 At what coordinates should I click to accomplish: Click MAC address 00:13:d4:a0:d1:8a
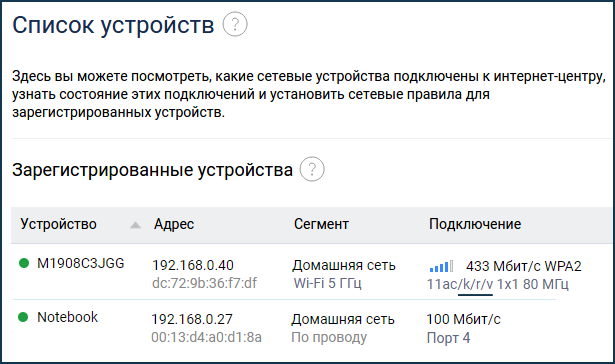(206, 337)
